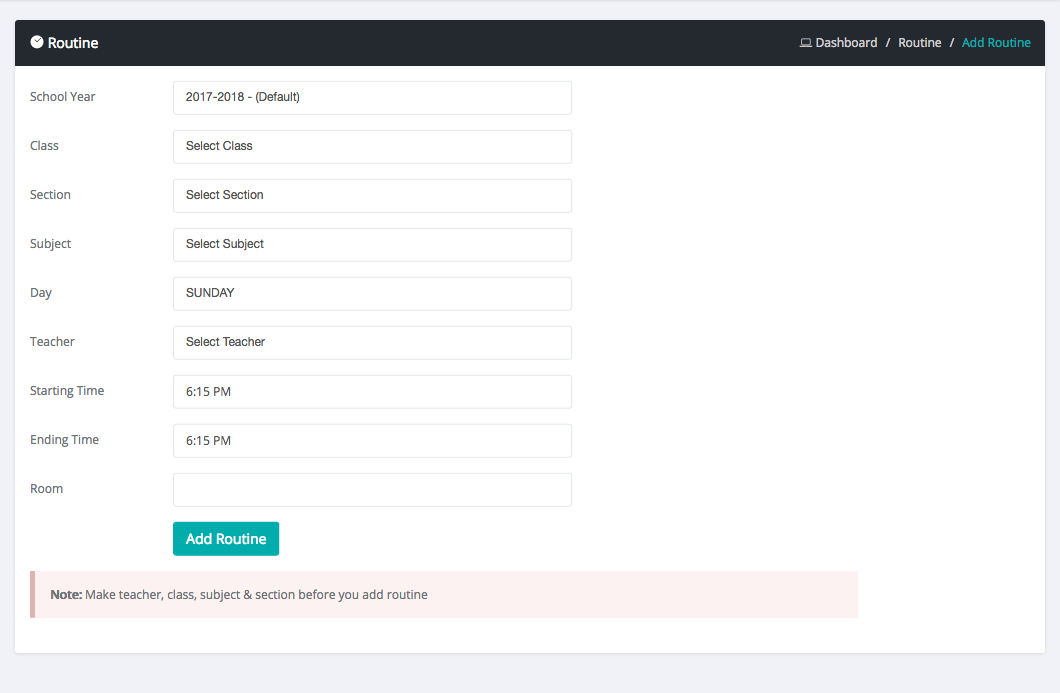Expand the Select Teacher dropdown
1060x693 pixels.
coord(372,343)
